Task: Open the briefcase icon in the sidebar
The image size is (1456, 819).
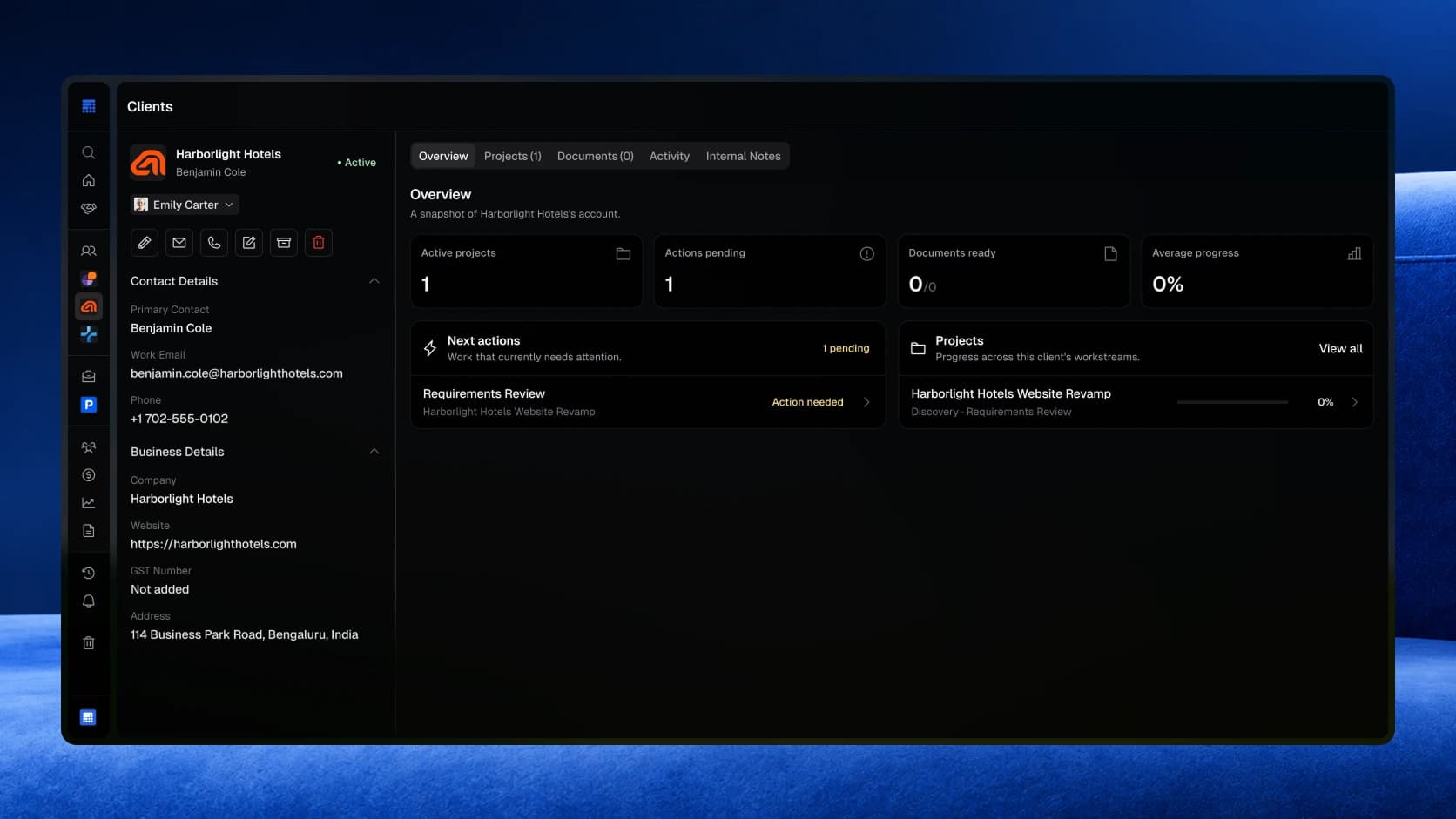Action: pos(89,377)
